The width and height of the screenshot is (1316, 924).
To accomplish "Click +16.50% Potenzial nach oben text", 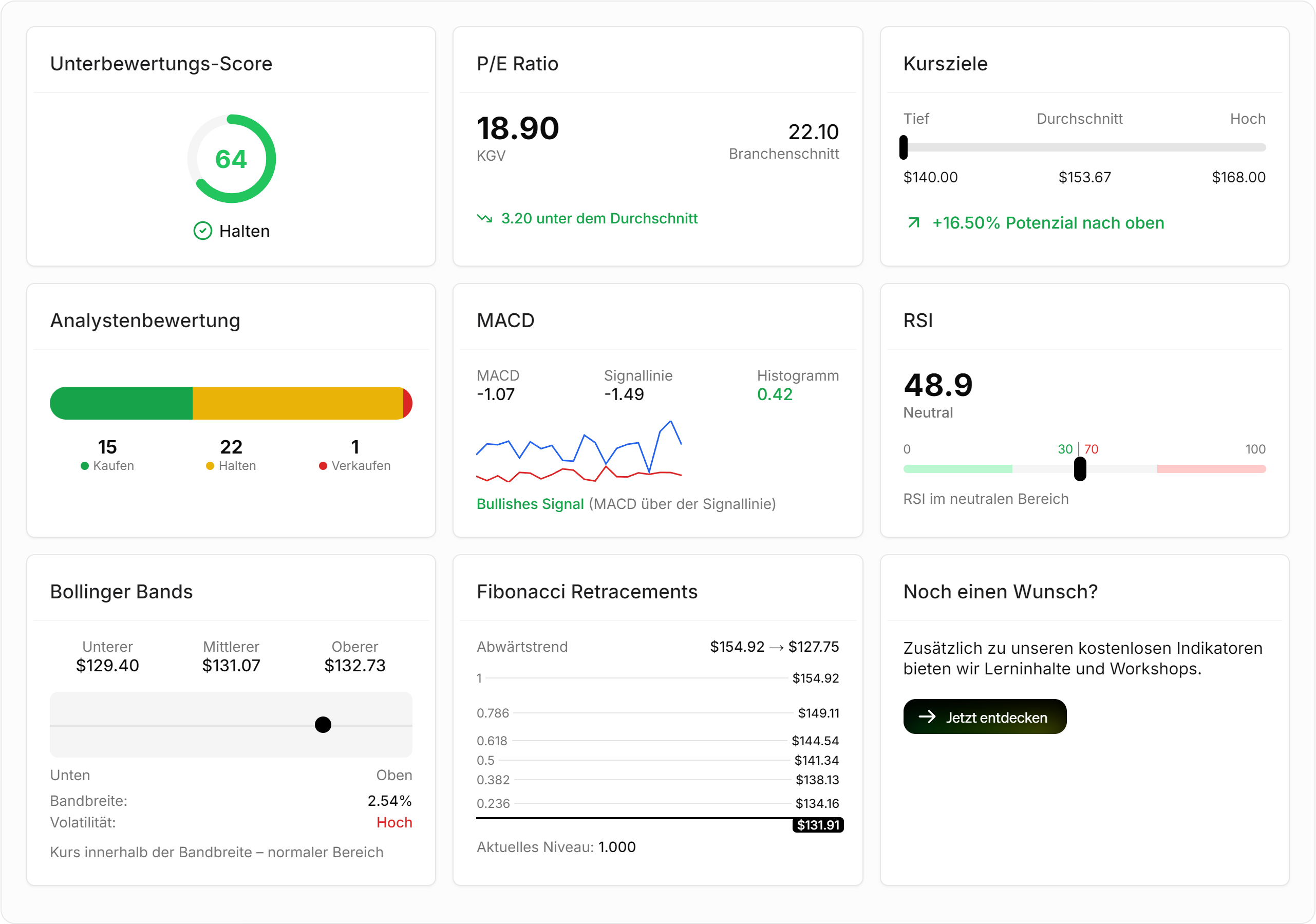I will tap(1048, 222).
